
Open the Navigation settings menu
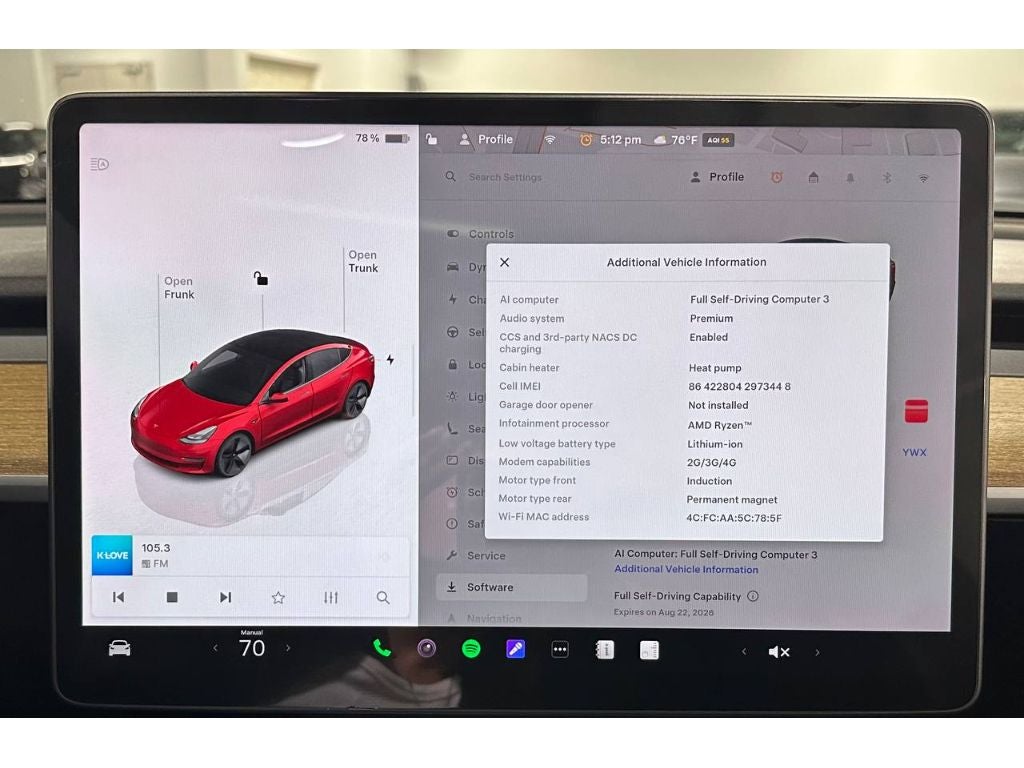484,618
